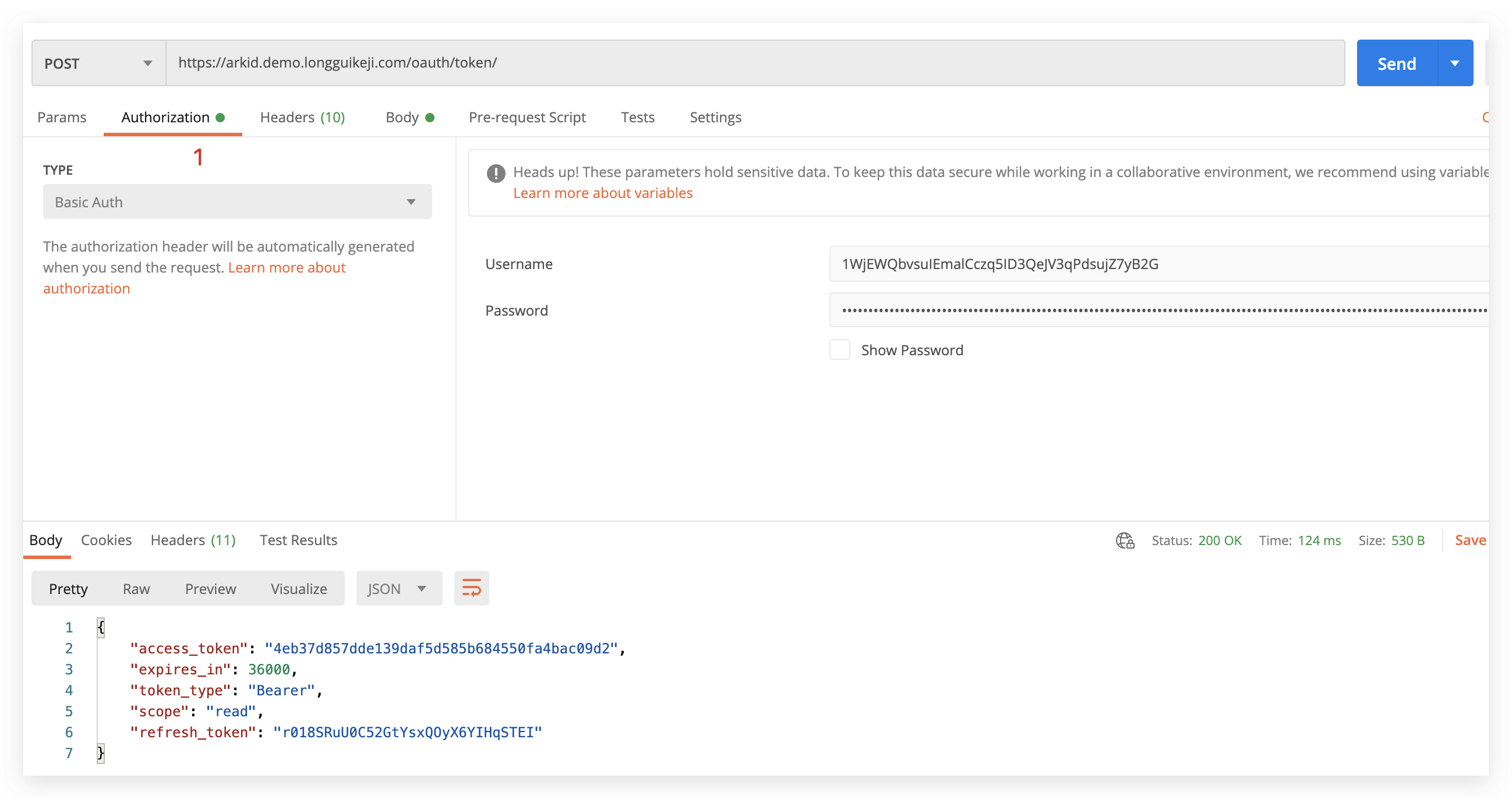
Task: Open the response Cookies tab
Action: point(106,540)
